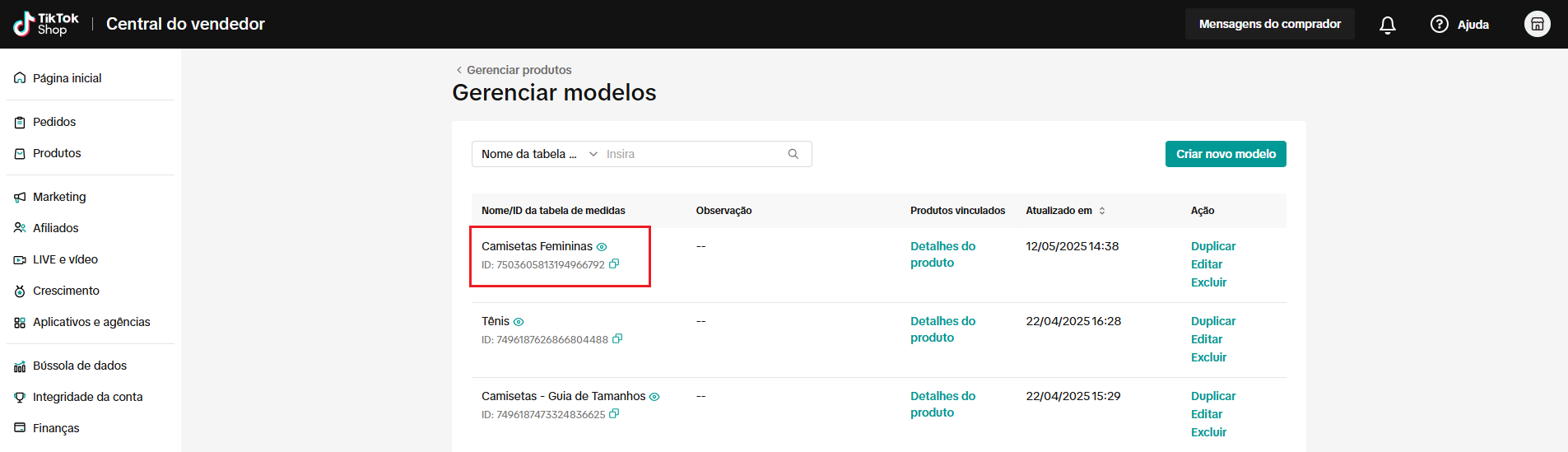Duplicar Camisetas - Guia de Tamanhos table
Image resolution: width=1568 pixels, height=452 pixels.
[1213, 396]
